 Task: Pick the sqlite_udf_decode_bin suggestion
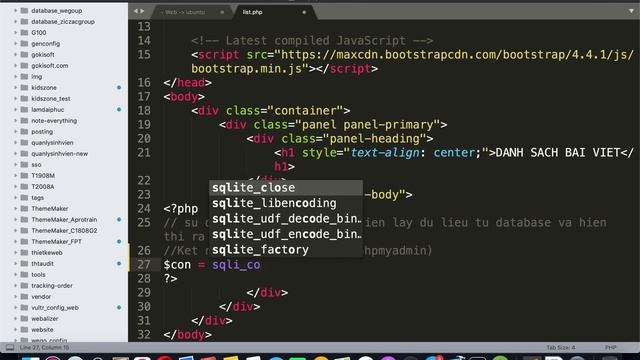(x=286, y=219)
